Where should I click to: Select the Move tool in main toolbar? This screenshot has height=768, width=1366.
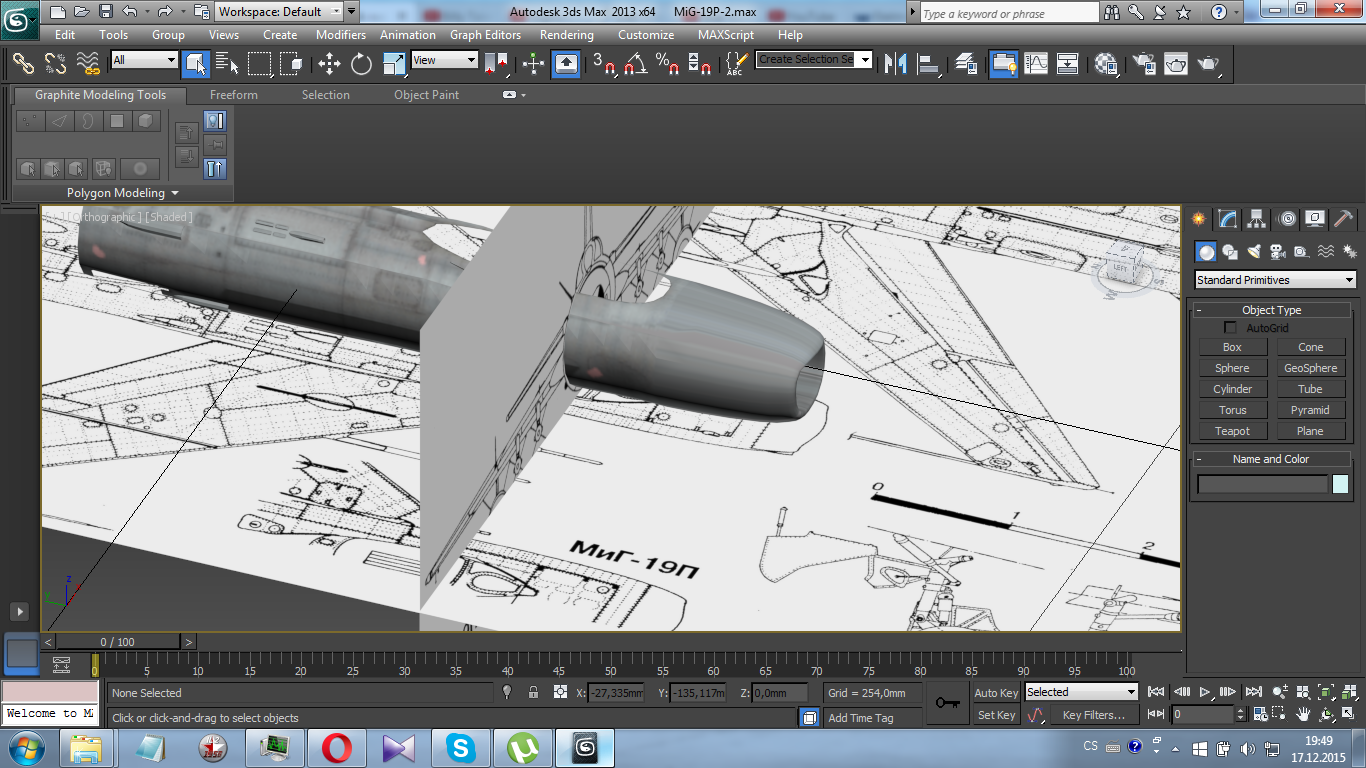click(x=329, y=64)
